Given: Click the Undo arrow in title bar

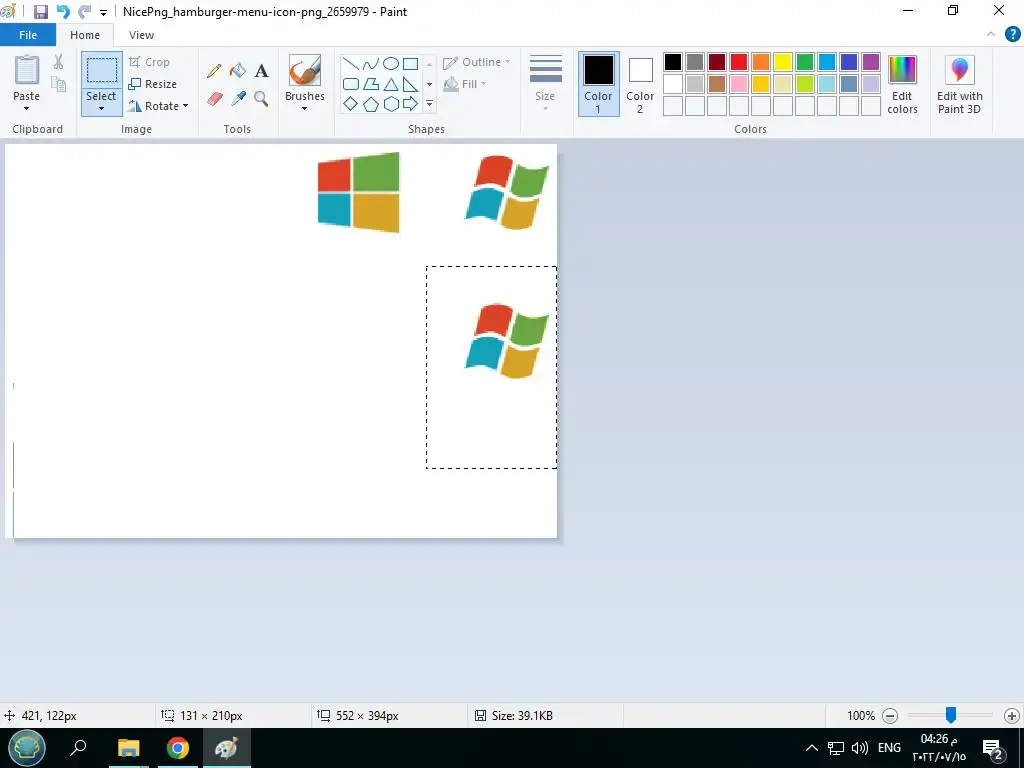Looking at the screenshot, I should tap(63, 12).
